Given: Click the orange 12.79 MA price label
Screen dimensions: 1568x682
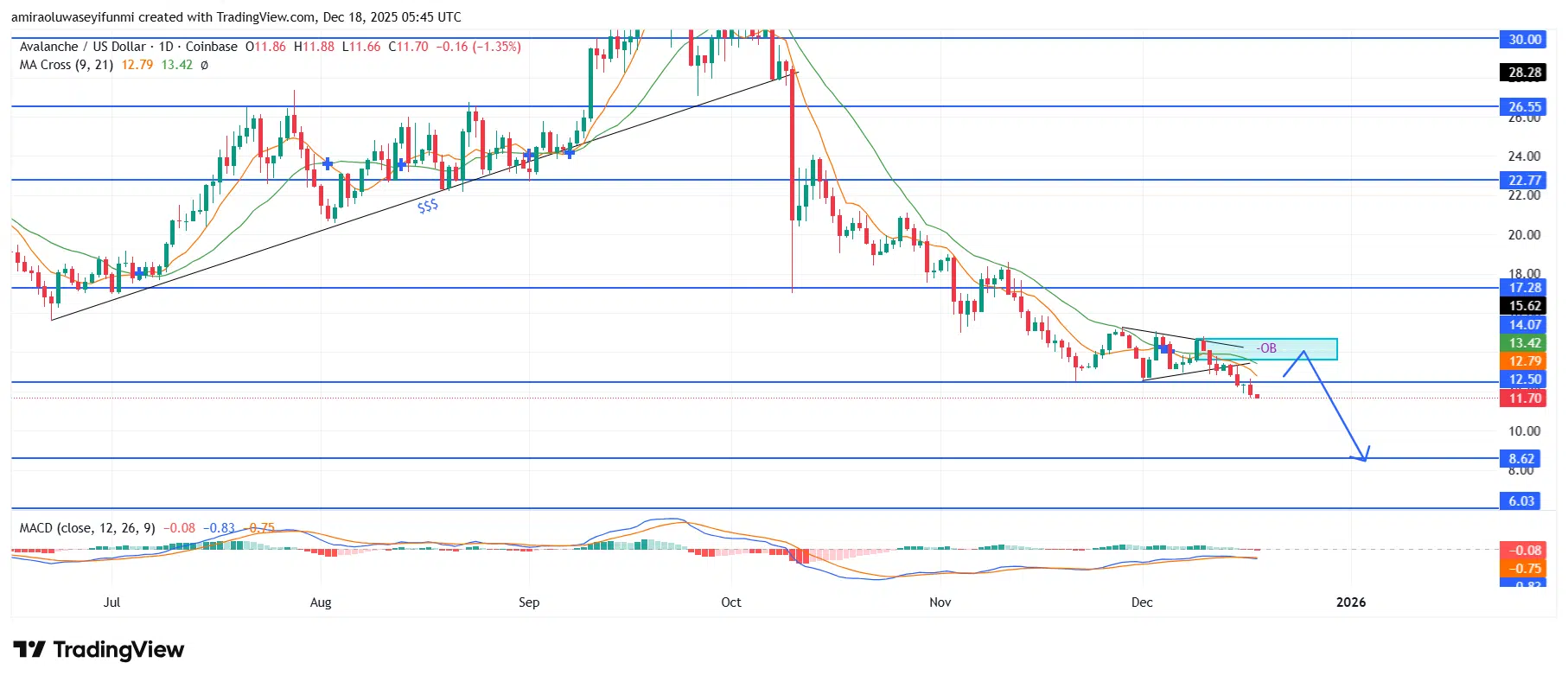Looking at the screenshot, I should [1524, 361].
